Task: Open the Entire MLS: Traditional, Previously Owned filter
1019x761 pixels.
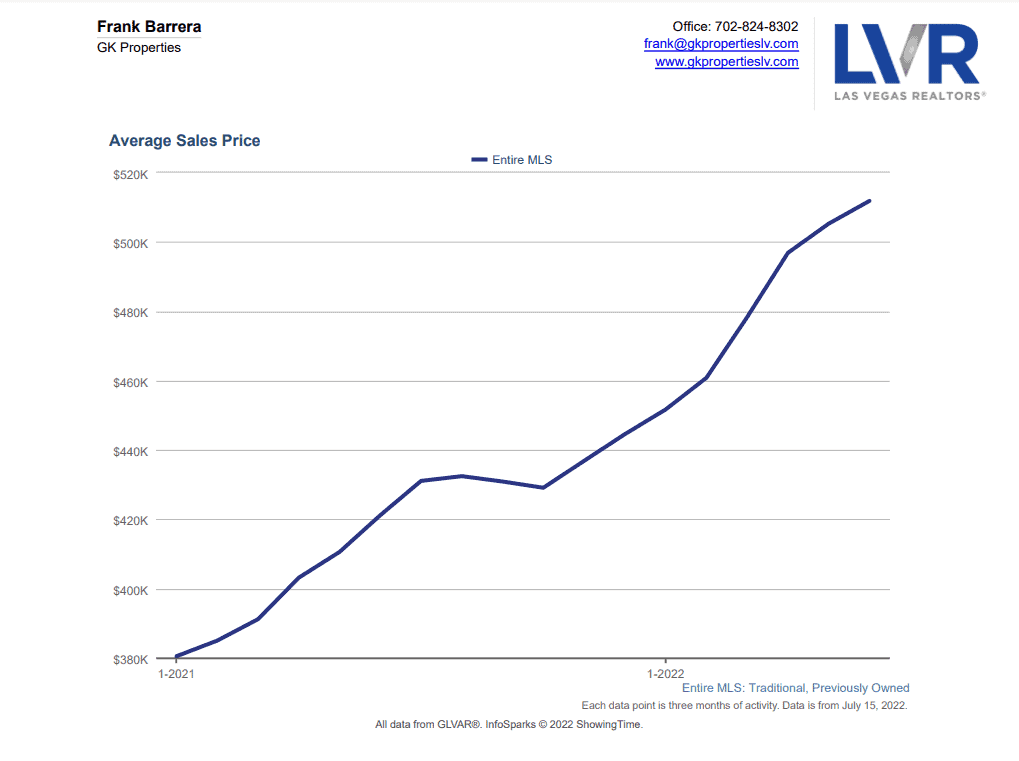Action: click(x=795, y=688)
